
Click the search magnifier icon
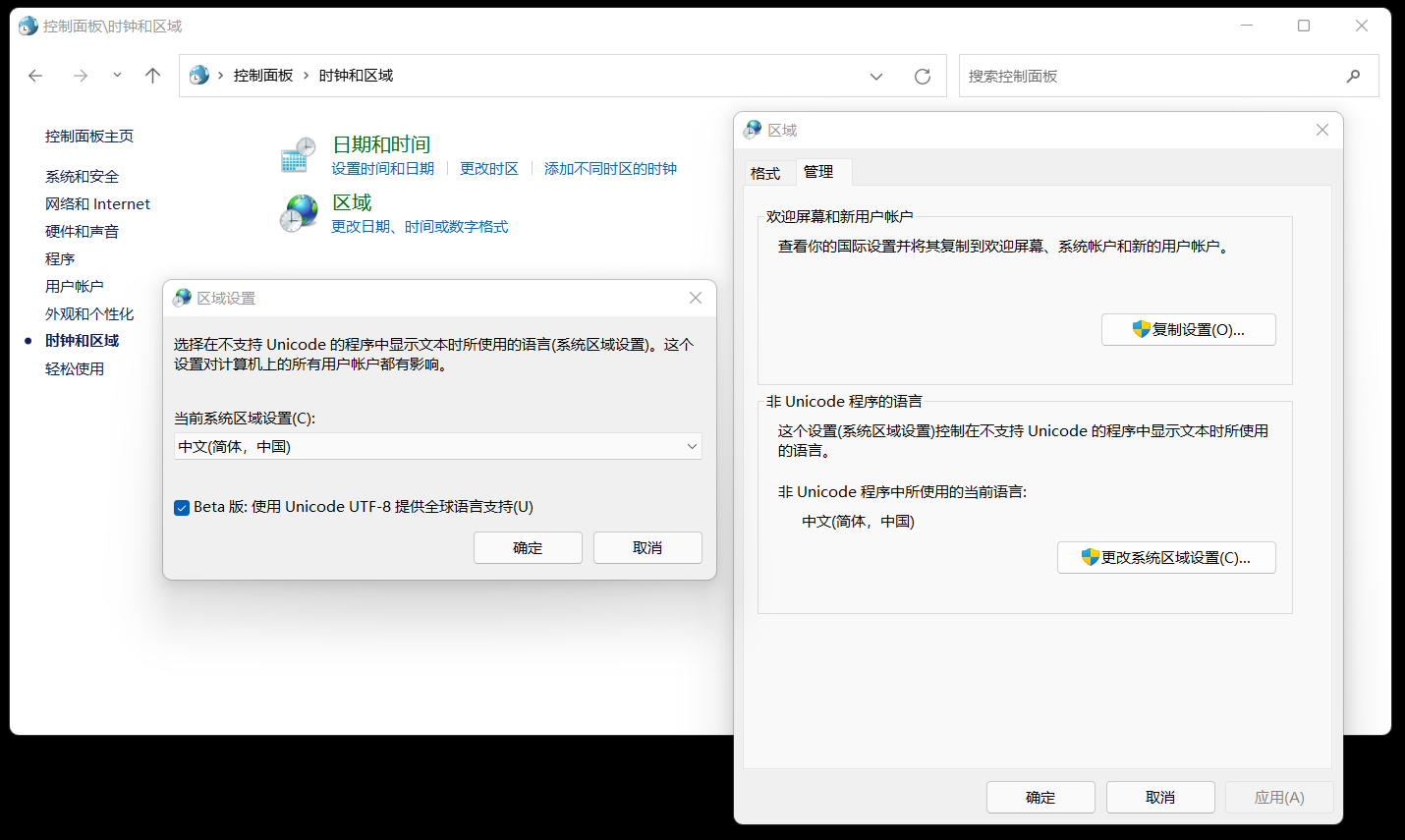click(1353, 76)
